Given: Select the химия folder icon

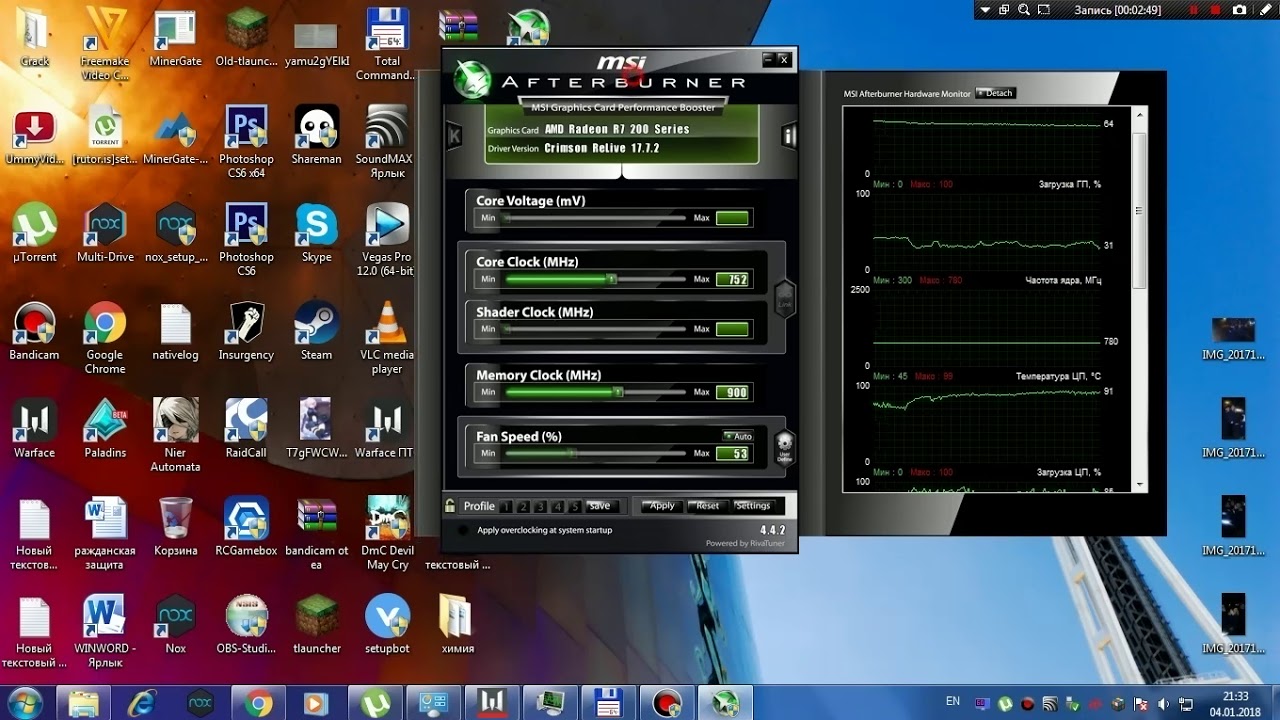Looking at the screenshot, I should (x=457, y=626).
